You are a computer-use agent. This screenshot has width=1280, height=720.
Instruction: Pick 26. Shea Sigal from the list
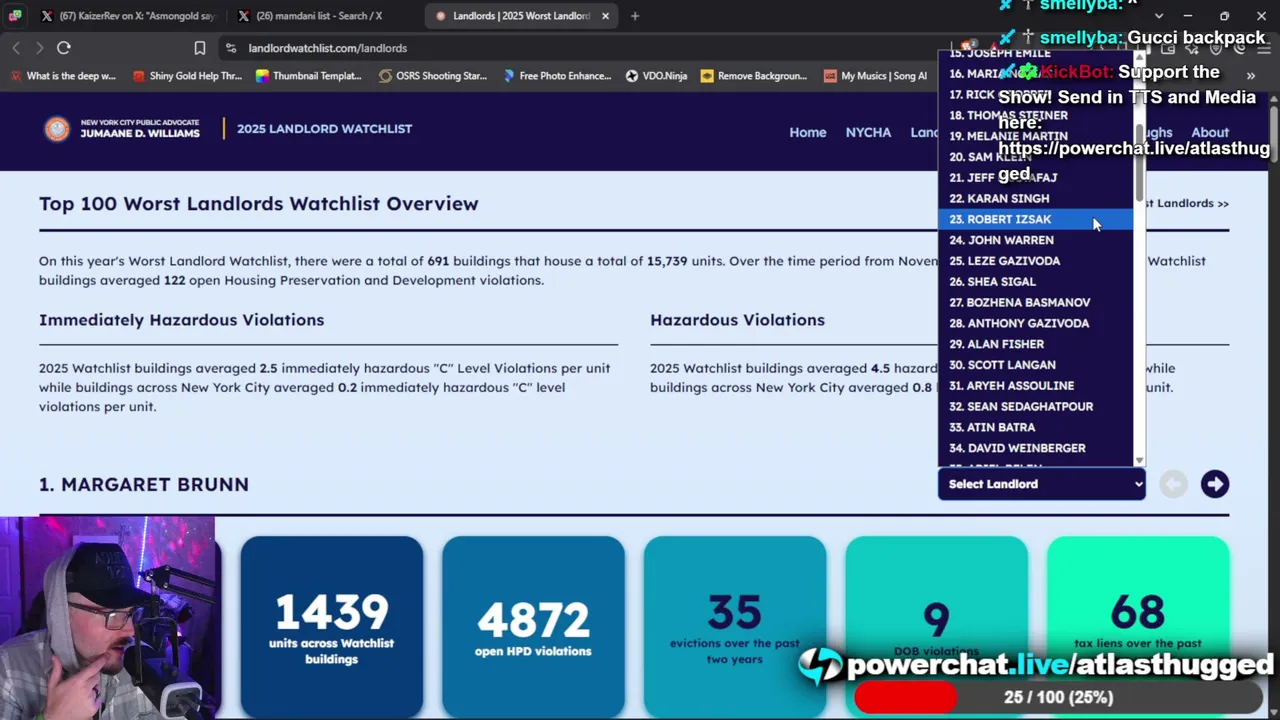coord(1035,282)
